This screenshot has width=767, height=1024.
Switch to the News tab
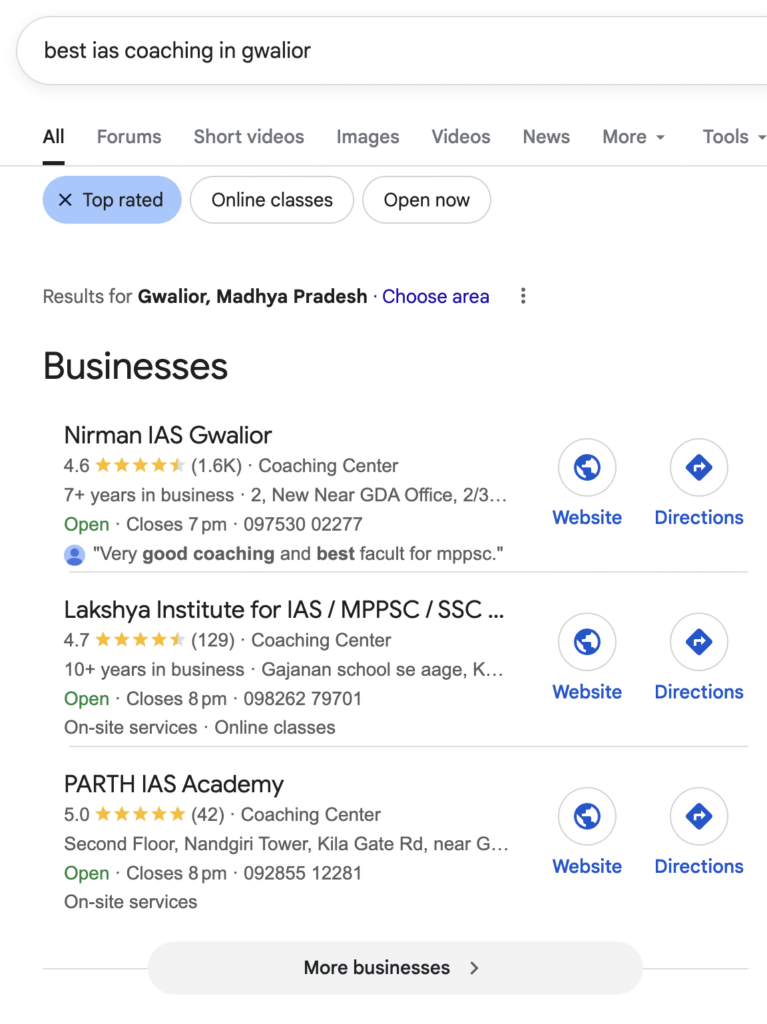click(546, 137)
